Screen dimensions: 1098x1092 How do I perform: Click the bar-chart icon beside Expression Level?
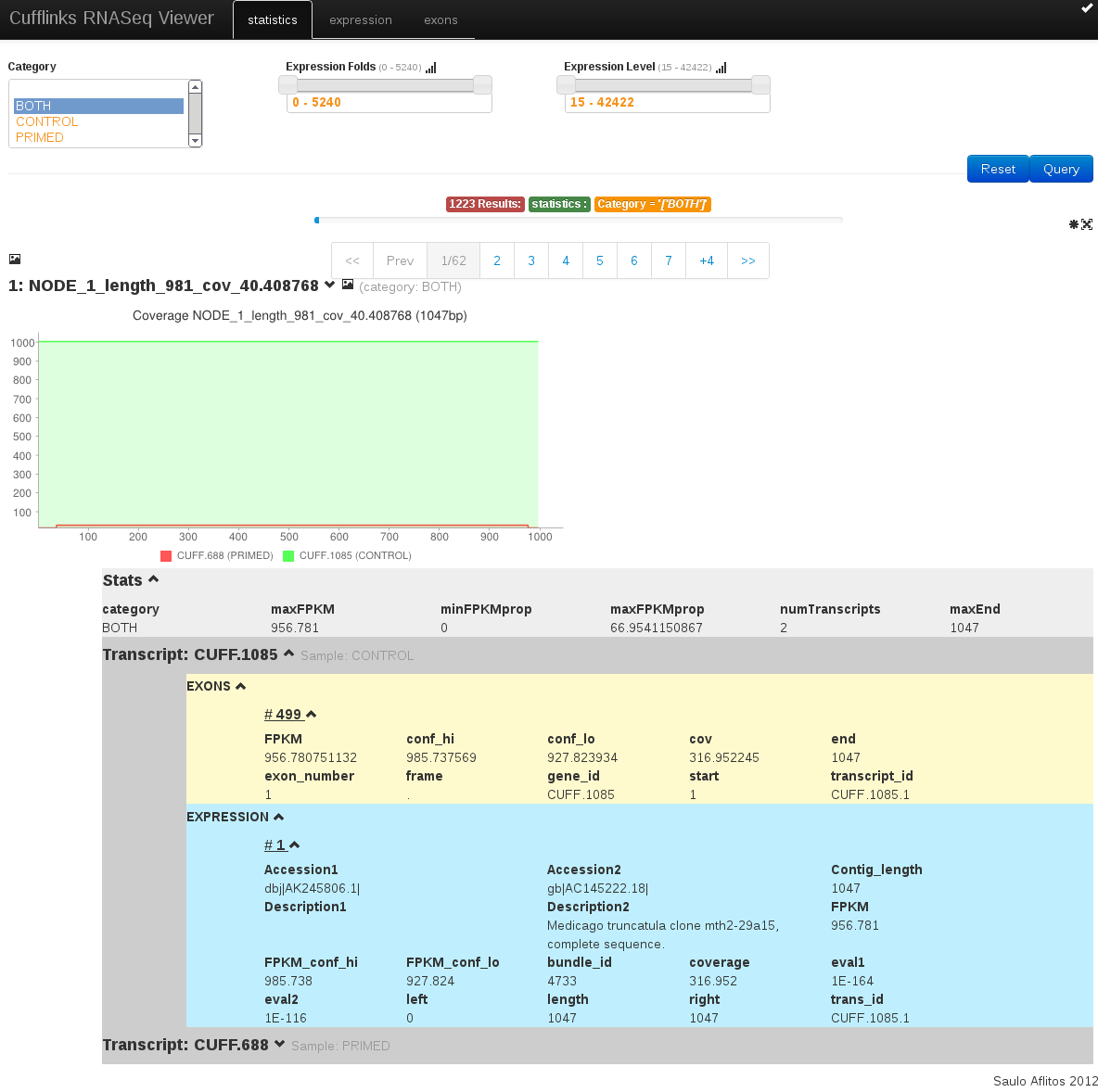tap(721, 67)
